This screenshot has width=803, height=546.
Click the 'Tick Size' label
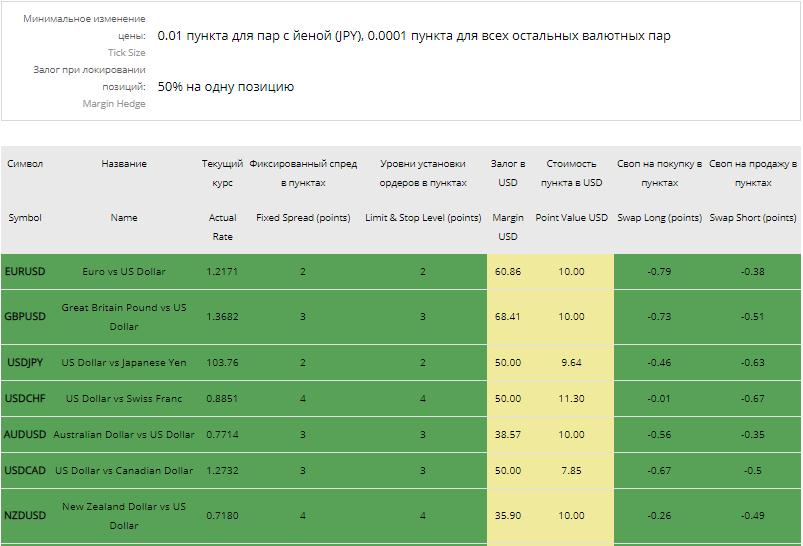(x=126, y=53)
